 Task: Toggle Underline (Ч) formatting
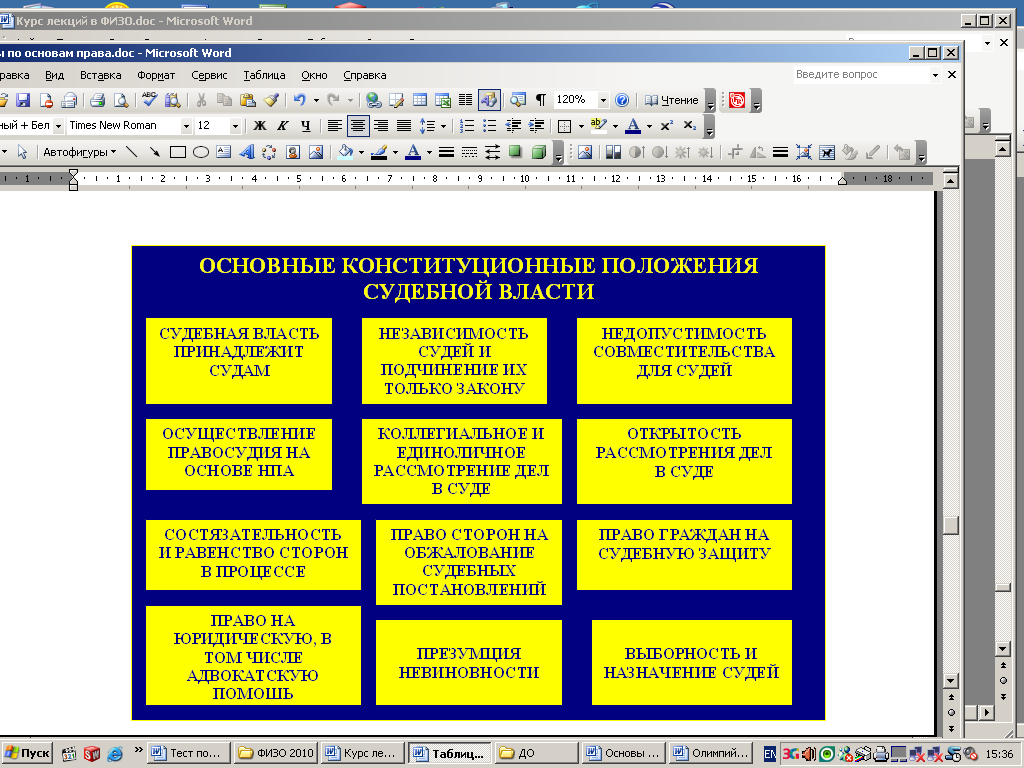[306, 125]
